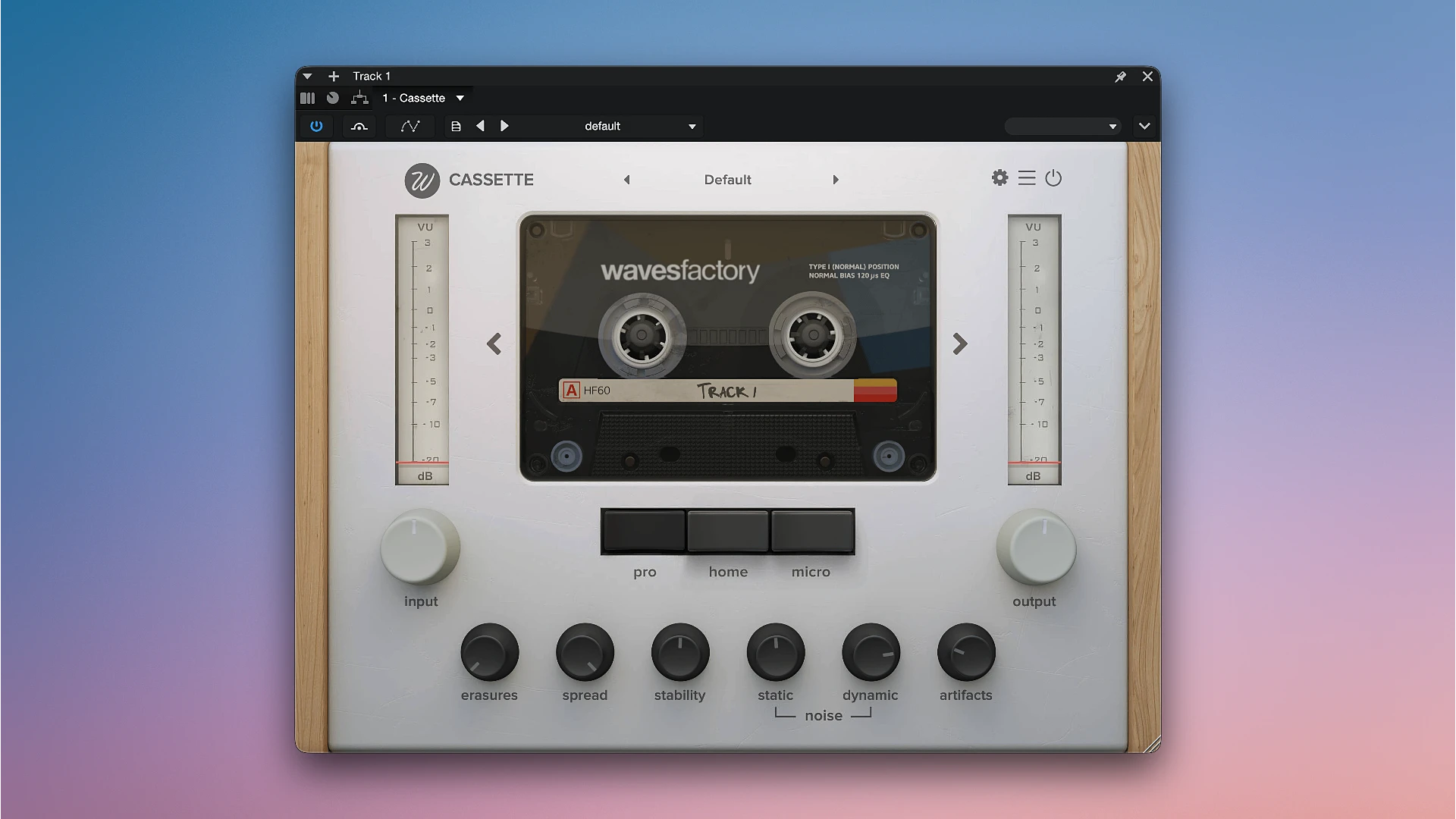The image size is (1456, 819).
Task: Expand the header chevron at far right
Action: 1144,126
